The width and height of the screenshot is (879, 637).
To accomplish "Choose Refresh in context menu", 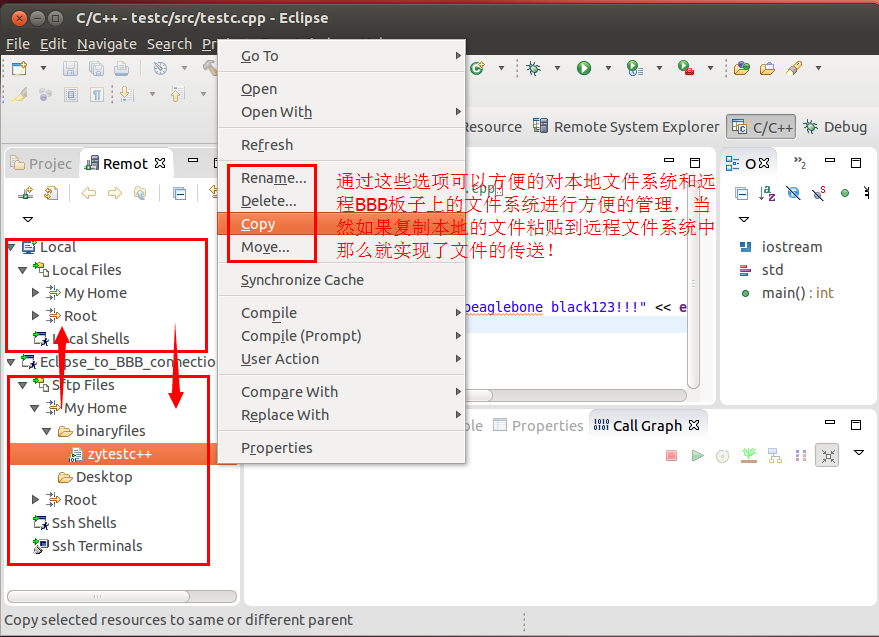I will [x=341, y=145].
